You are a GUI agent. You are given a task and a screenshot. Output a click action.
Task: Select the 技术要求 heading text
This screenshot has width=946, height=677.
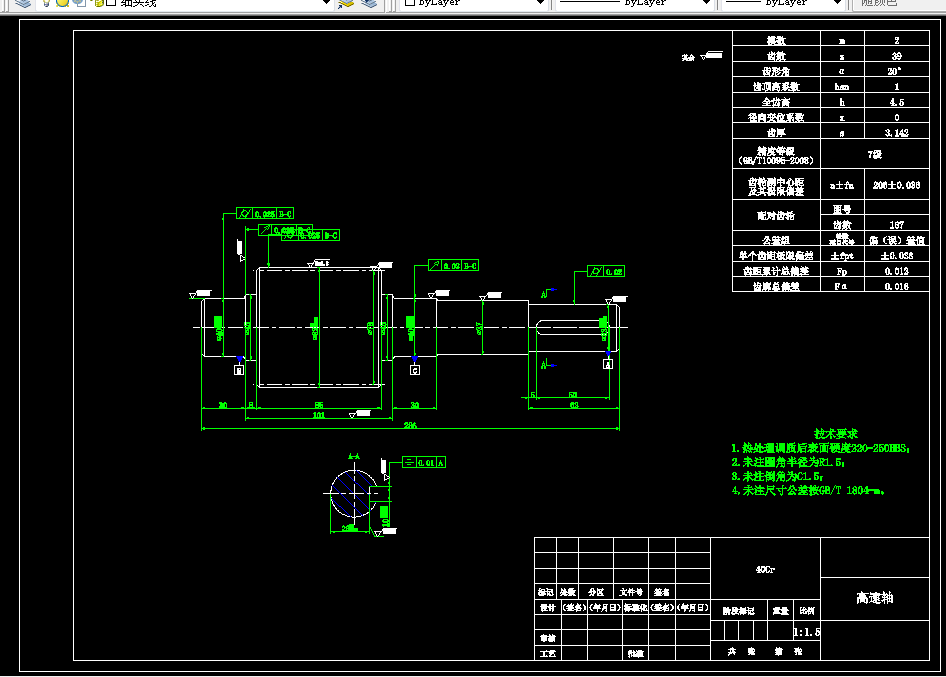pos(836,434)
